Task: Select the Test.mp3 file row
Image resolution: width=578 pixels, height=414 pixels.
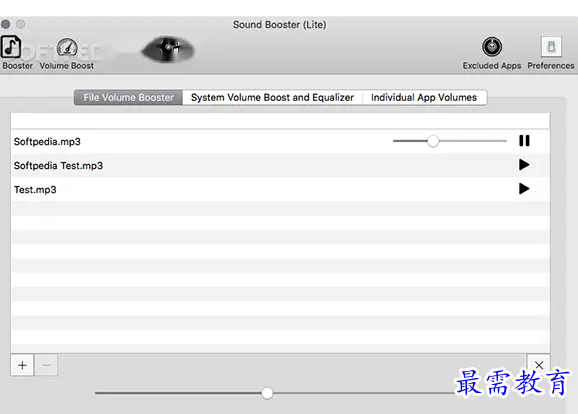Action: click(280, 189)
